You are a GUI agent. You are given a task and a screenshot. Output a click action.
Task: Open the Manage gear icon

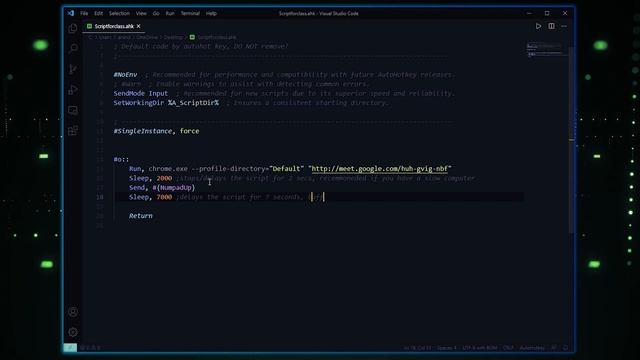pyautogui.click(x=73, y=332)
